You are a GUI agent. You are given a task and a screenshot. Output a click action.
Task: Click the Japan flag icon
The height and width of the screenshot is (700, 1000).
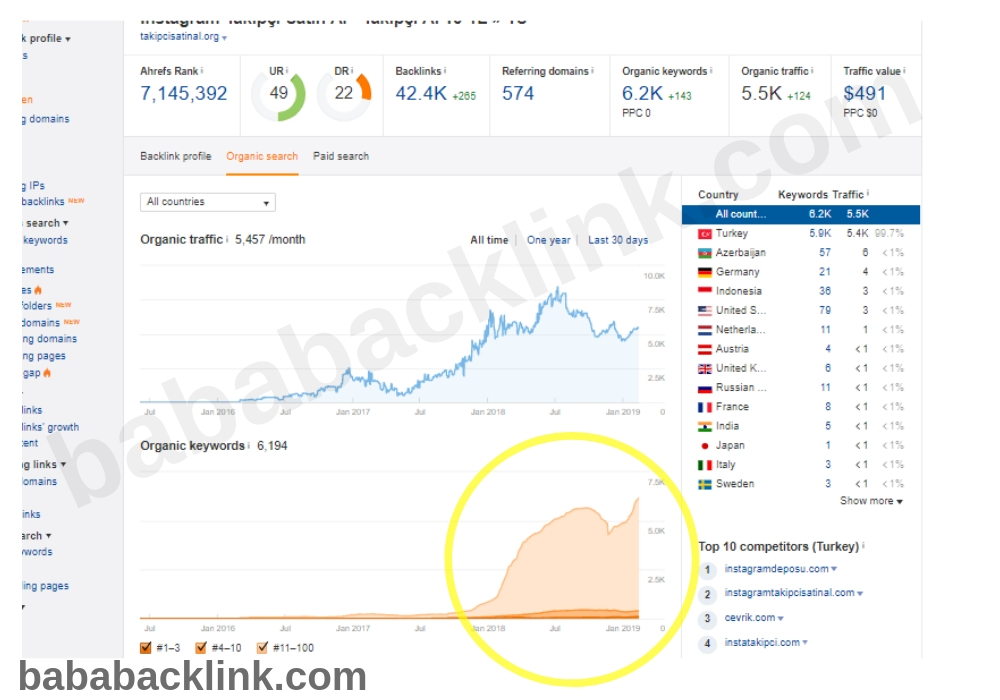[705, 446]
